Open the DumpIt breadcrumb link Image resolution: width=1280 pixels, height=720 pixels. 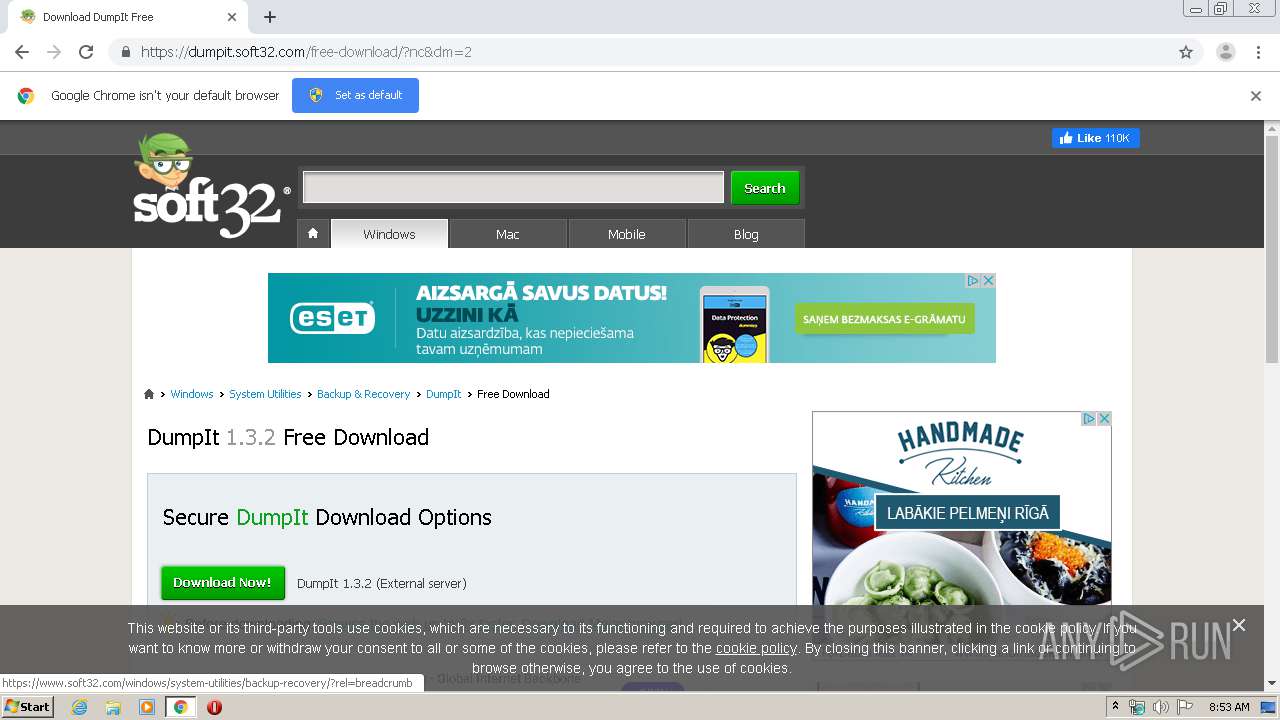pyautogui.click(x=444, y=394)
